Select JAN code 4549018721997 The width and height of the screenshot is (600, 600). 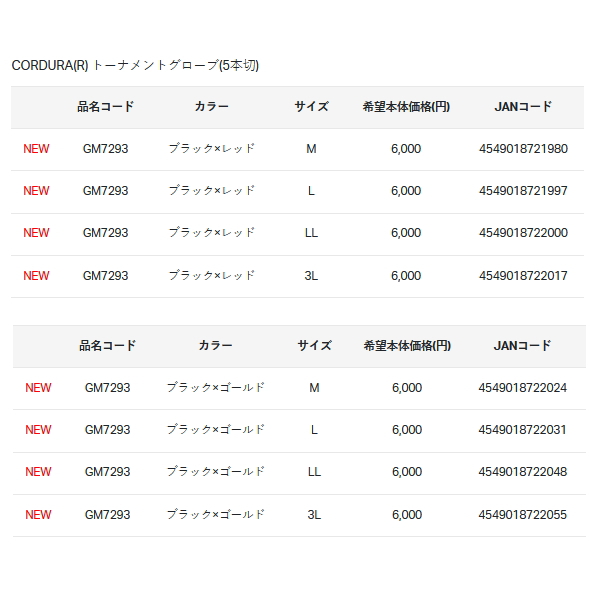pos(523,191)
